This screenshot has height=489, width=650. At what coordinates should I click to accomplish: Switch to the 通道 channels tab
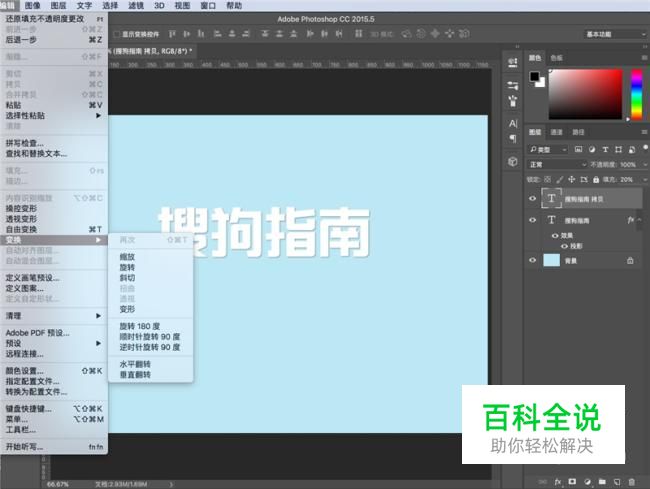[x=556, y=132]
